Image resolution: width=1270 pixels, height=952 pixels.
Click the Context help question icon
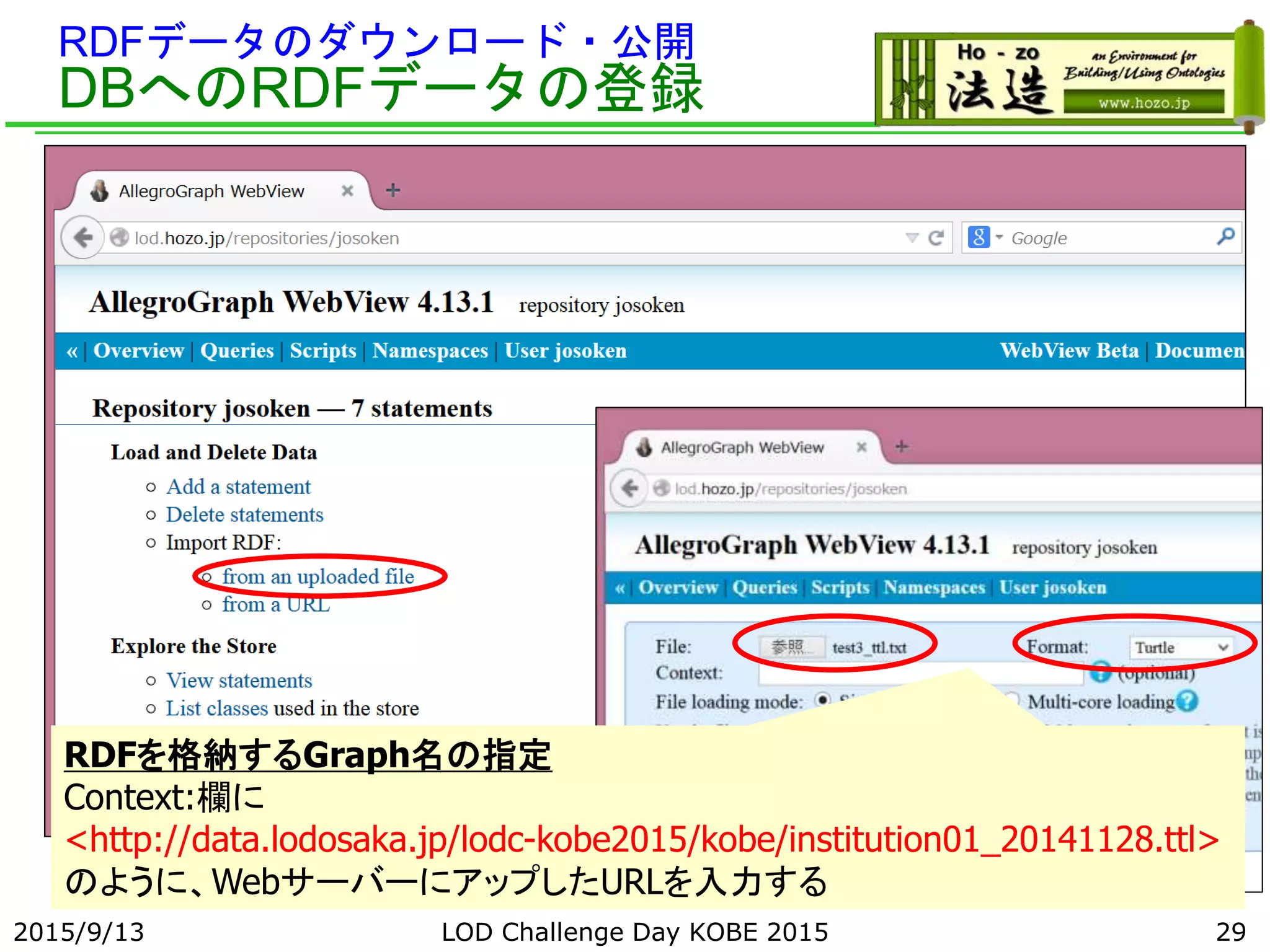tap(1100, 672)
